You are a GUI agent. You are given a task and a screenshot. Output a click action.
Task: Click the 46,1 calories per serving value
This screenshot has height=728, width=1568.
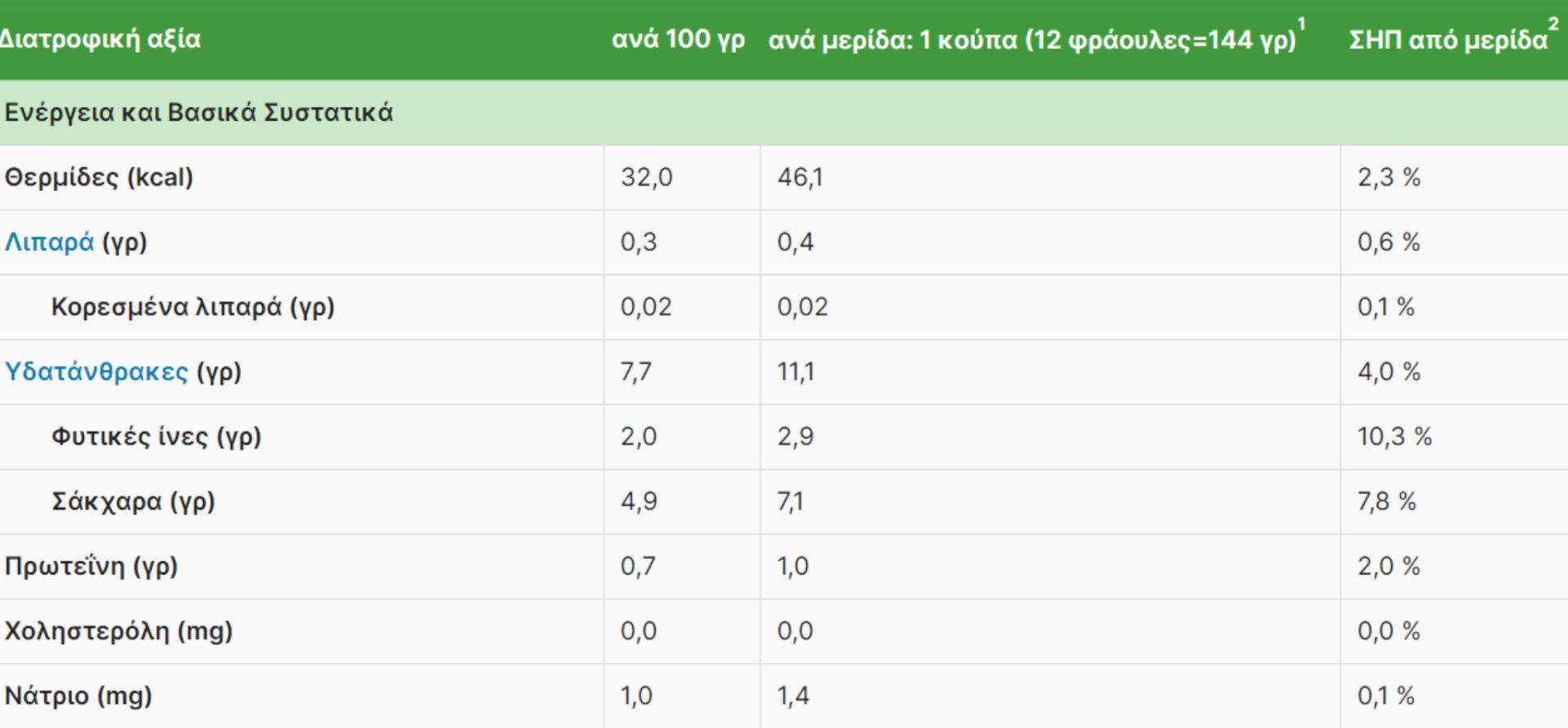(800, 178)
